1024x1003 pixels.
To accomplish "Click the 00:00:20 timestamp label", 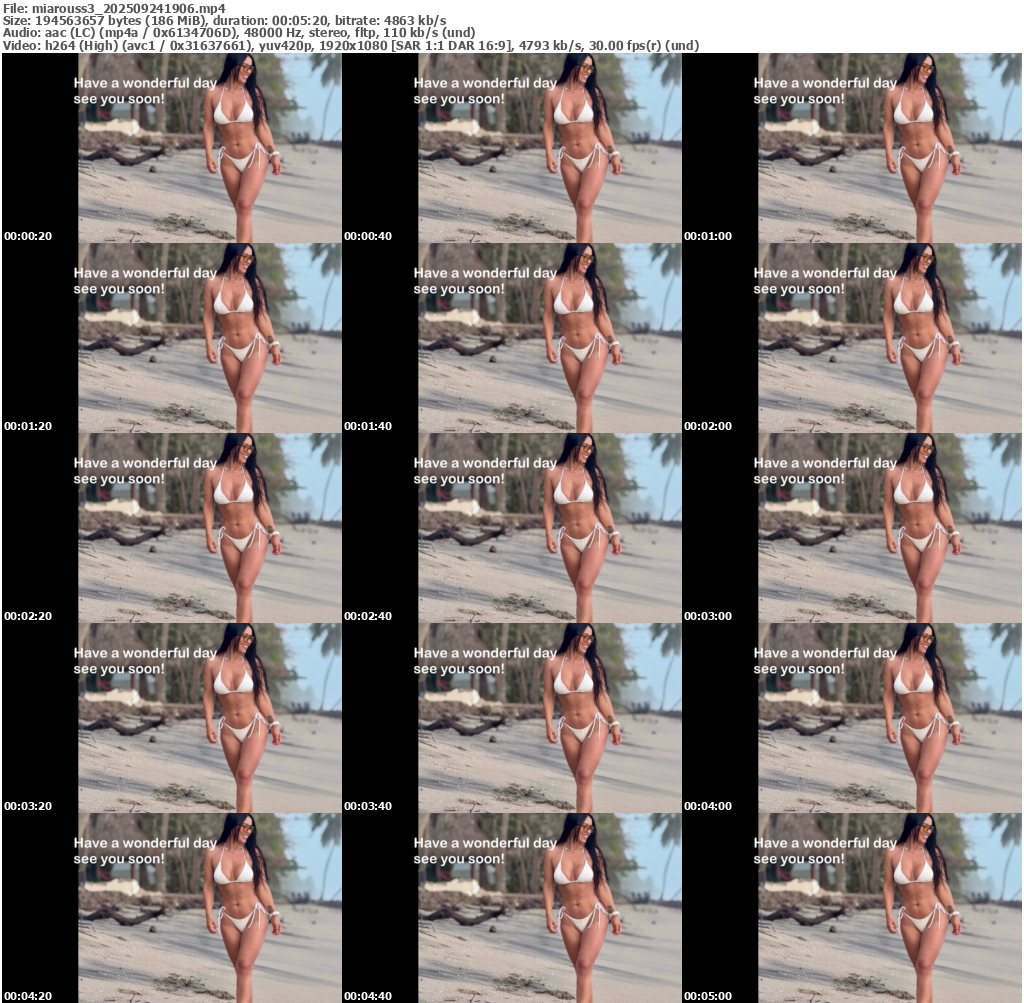I will (28, 236).
